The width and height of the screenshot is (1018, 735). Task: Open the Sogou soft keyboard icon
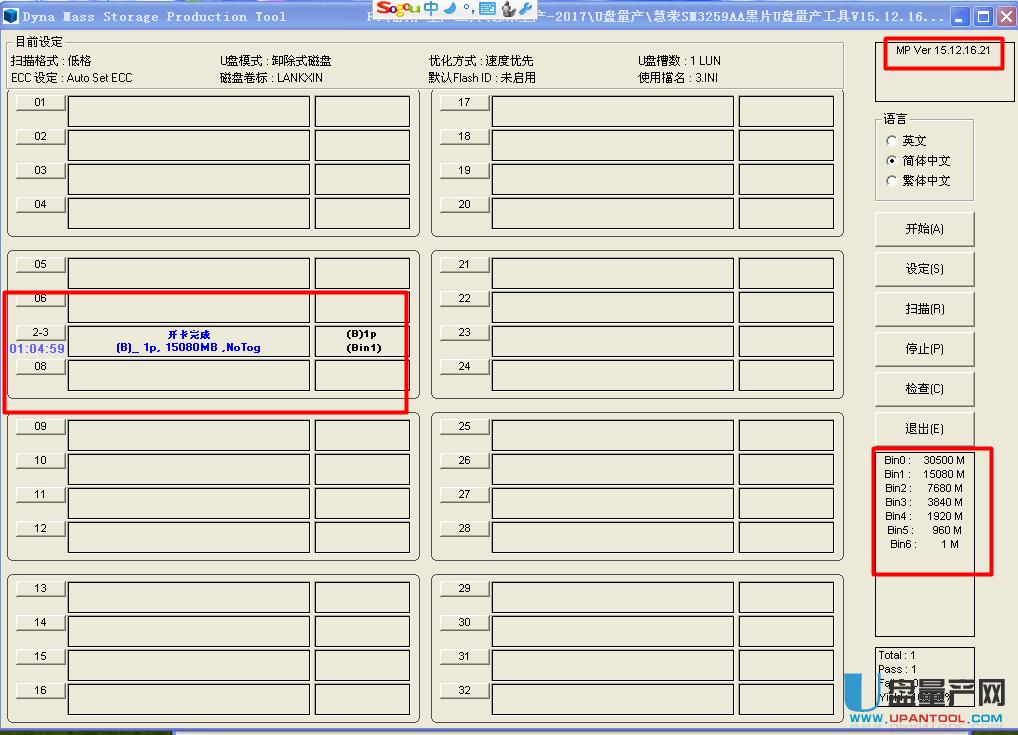coord(487,8)
